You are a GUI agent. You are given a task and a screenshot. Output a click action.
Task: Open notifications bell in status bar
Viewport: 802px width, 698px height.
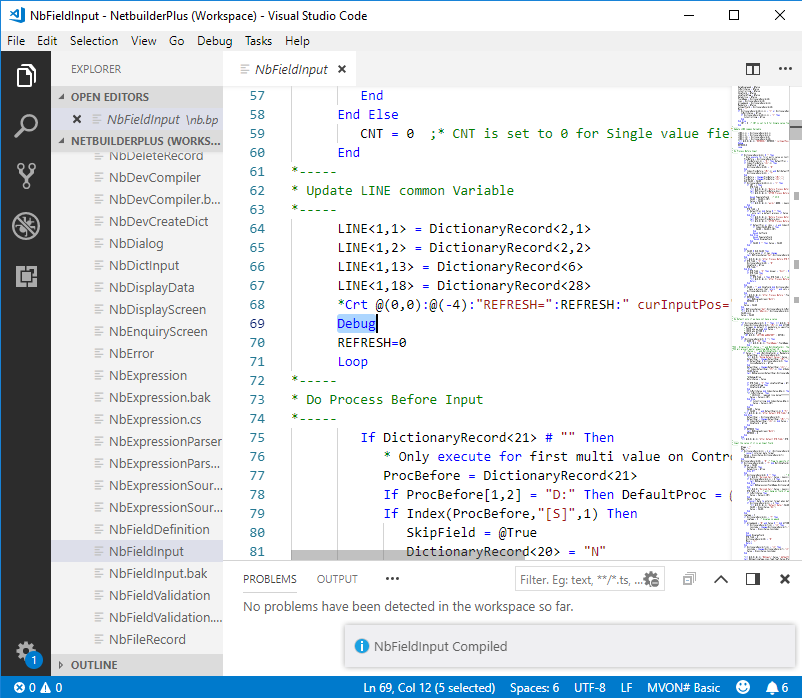[776, 688]
